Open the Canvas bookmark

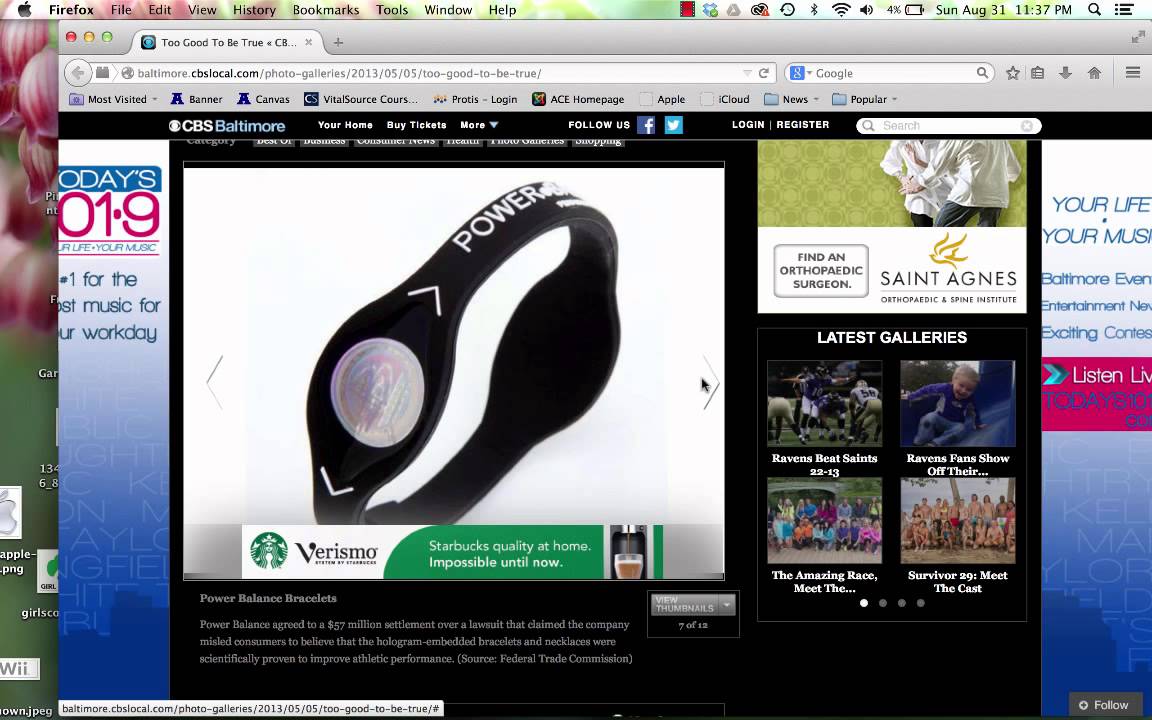pos(263,99)
